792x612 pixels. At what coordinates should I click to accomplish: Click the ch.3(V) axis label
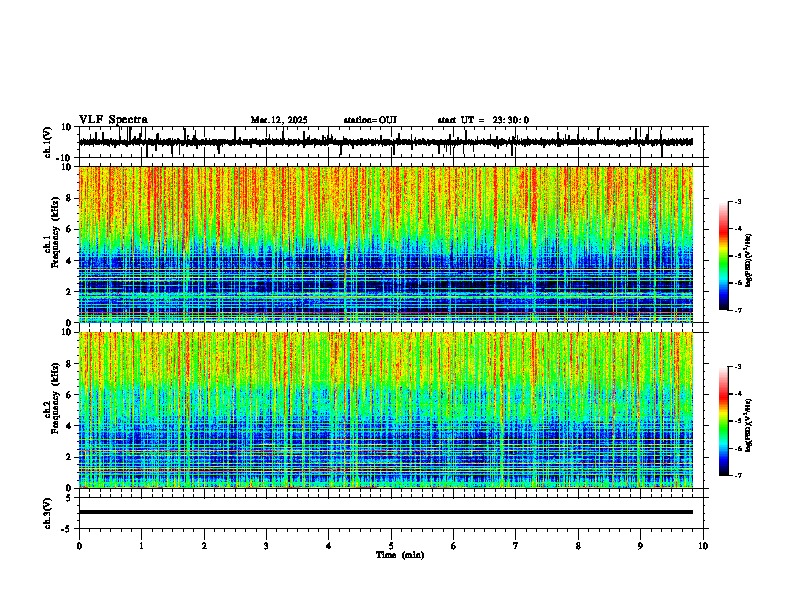48,513
